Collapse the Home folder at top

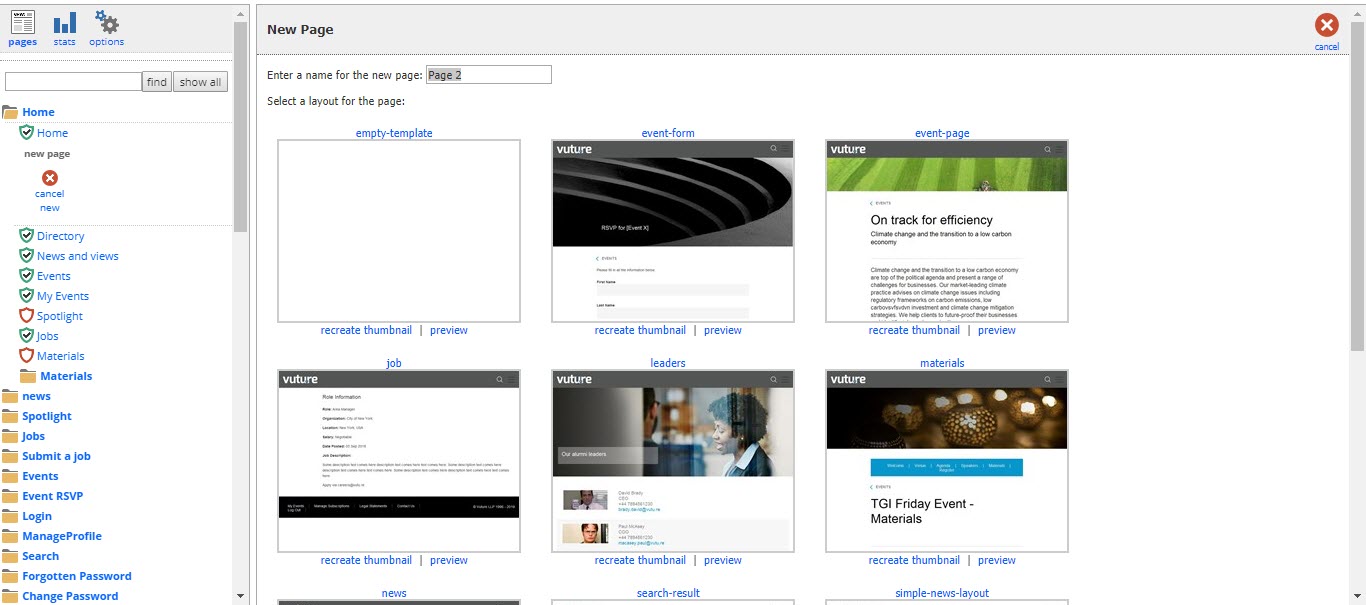pos(10,112)
